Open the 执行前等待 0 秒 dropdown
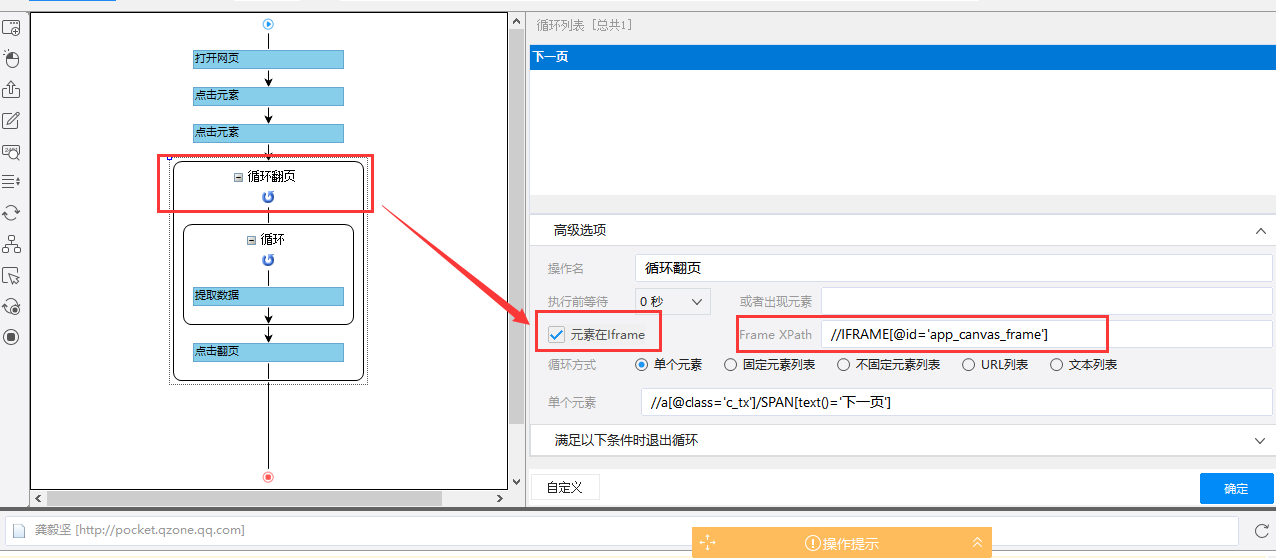 click(672, 301)
